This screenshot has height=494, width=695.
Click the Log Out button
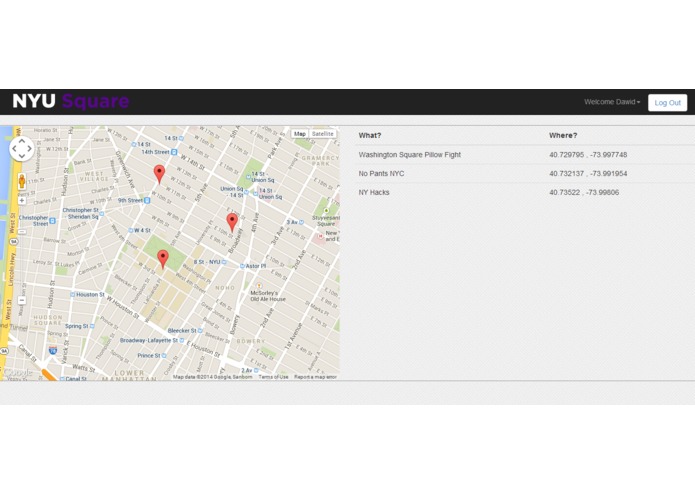point(668,103)
